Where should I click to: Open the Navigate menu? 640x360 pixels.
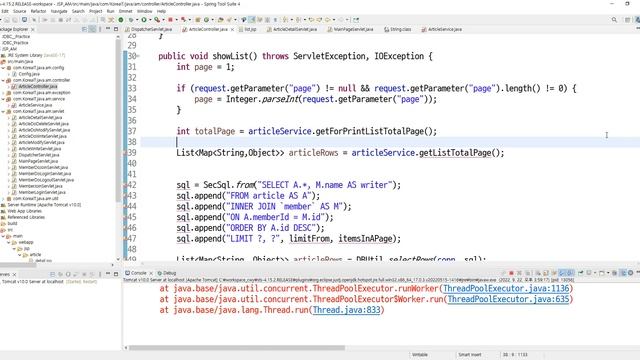(59, 11)
